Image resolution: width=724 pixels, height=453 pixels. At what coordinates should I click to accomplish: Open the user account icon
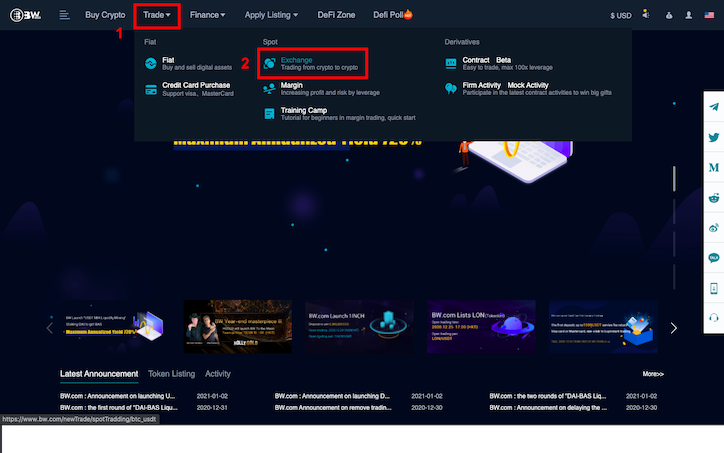pyautogui.click(x=688, y=15)
